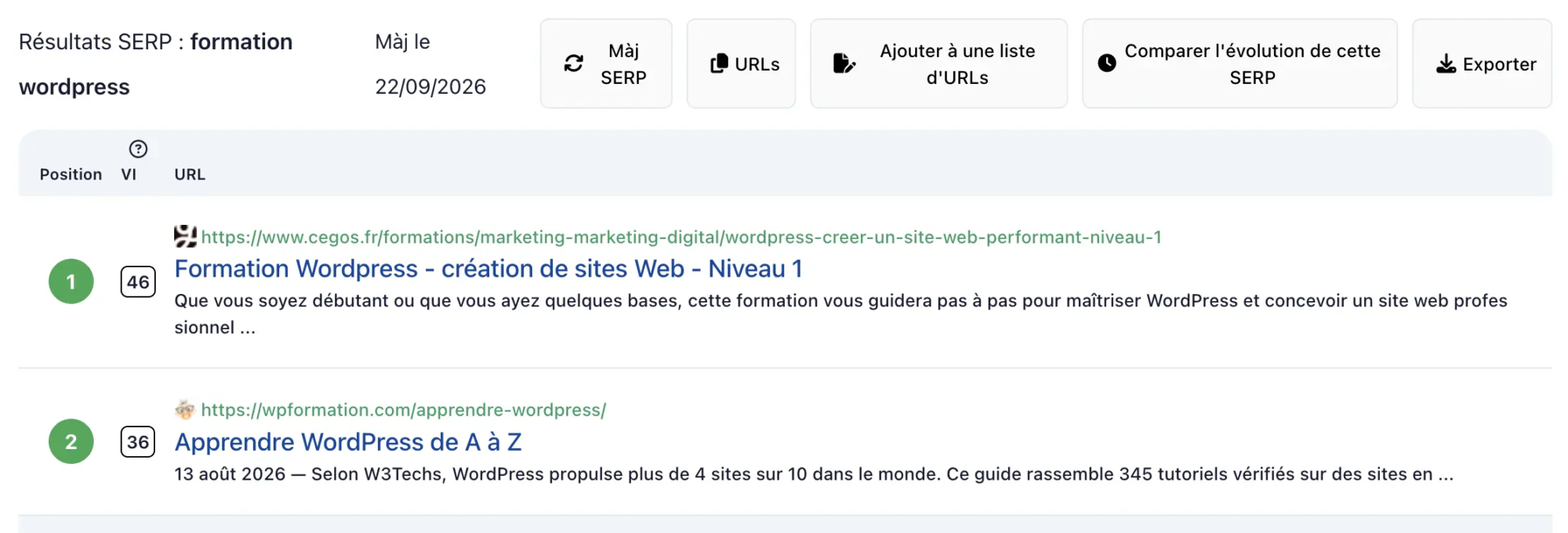Image resolution: width=1568 pixels, height=533 pixels.
Task: Select the green position 1 badge
Action: click(71, 281)
